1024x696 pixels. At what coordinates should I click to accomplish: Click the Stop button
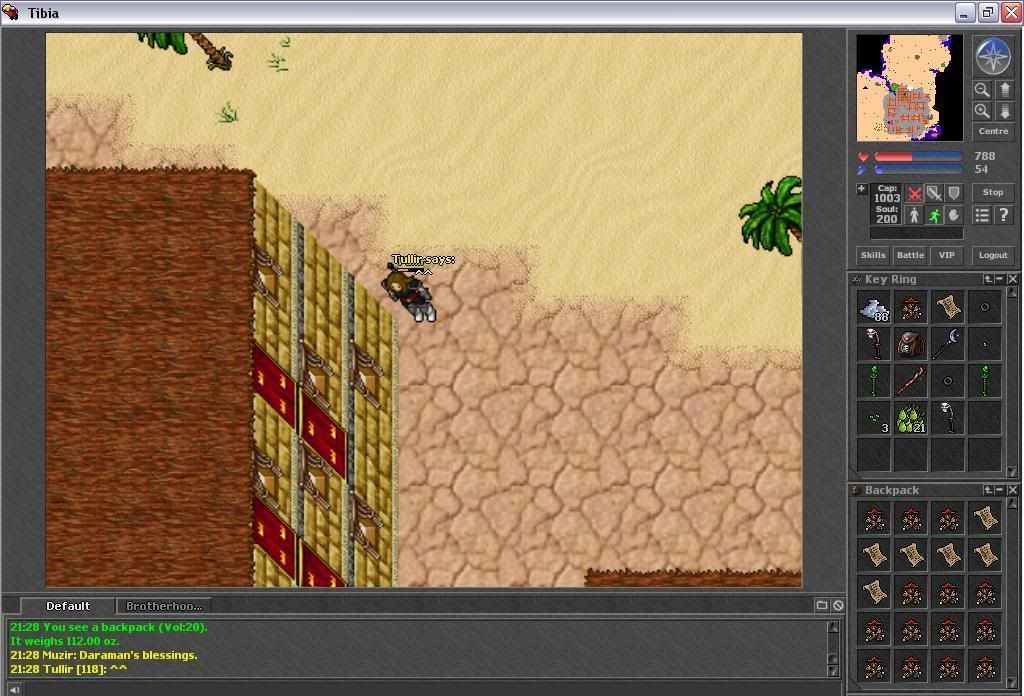pos(993,192)
